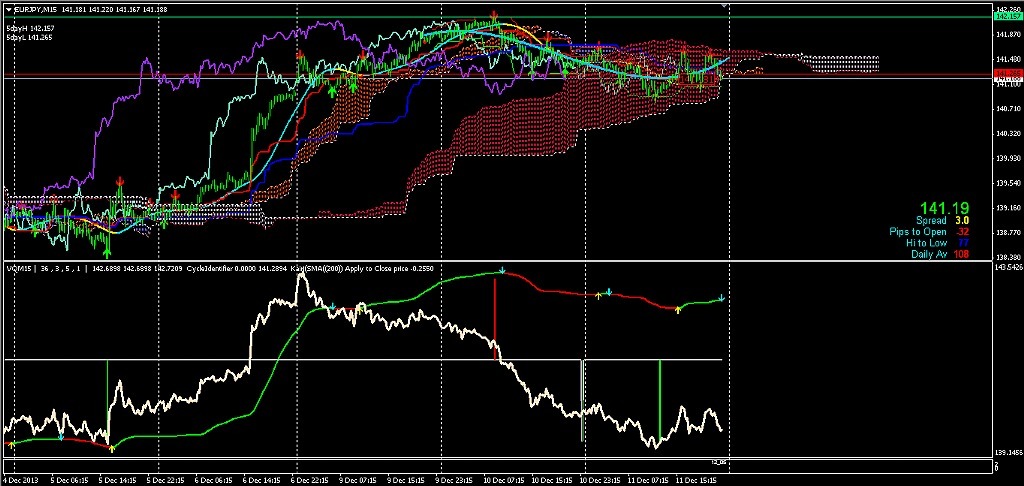Click the 141.870 price axis label
This screenshot has height=486, width=1024.
click(x=1006, y=33)
